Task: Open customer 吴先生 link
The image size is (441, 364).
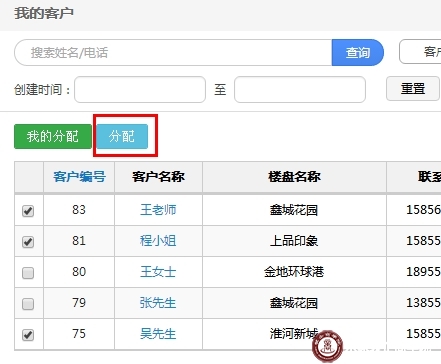Action: coord(158,334)
